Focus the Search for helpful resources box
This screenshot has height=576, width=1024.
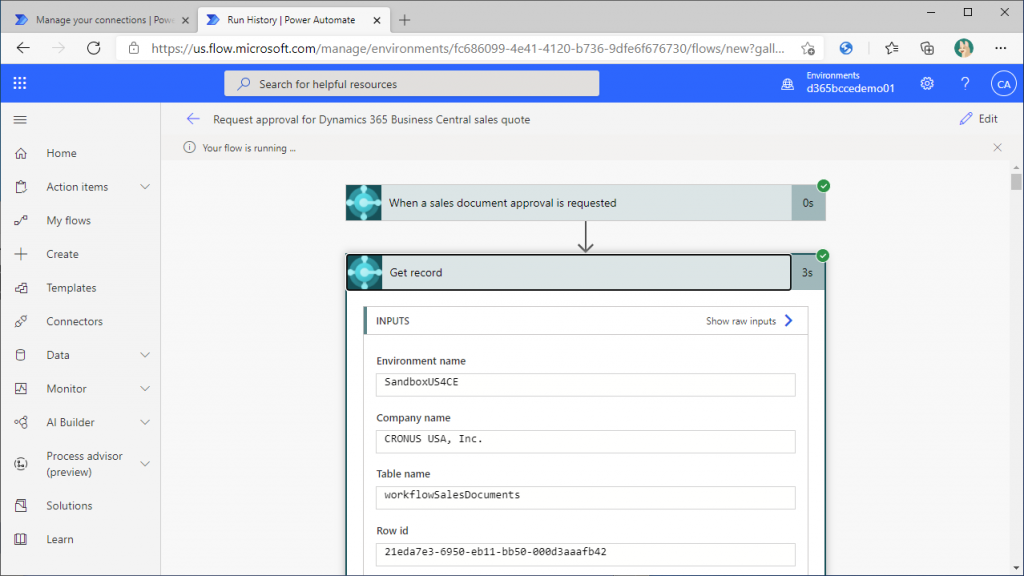pos(411,84)
